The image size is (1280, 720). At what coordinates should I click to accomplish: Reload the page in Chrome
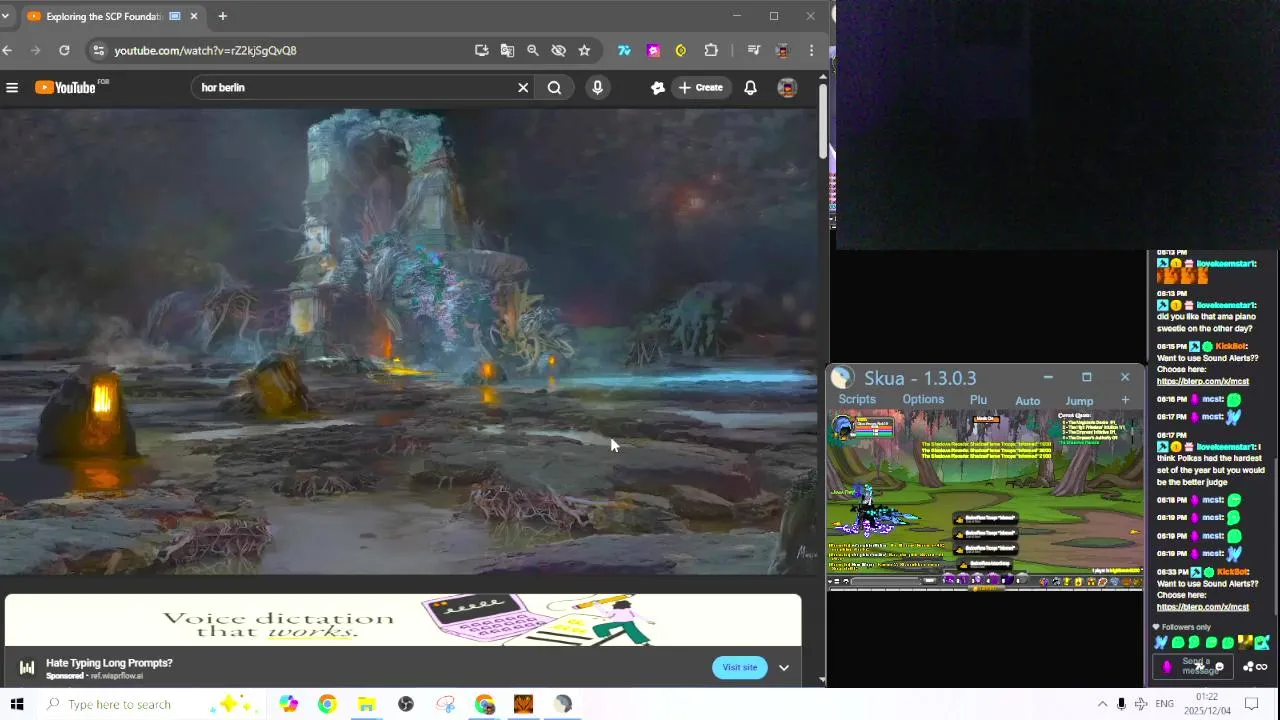click(x=64, y=50)
